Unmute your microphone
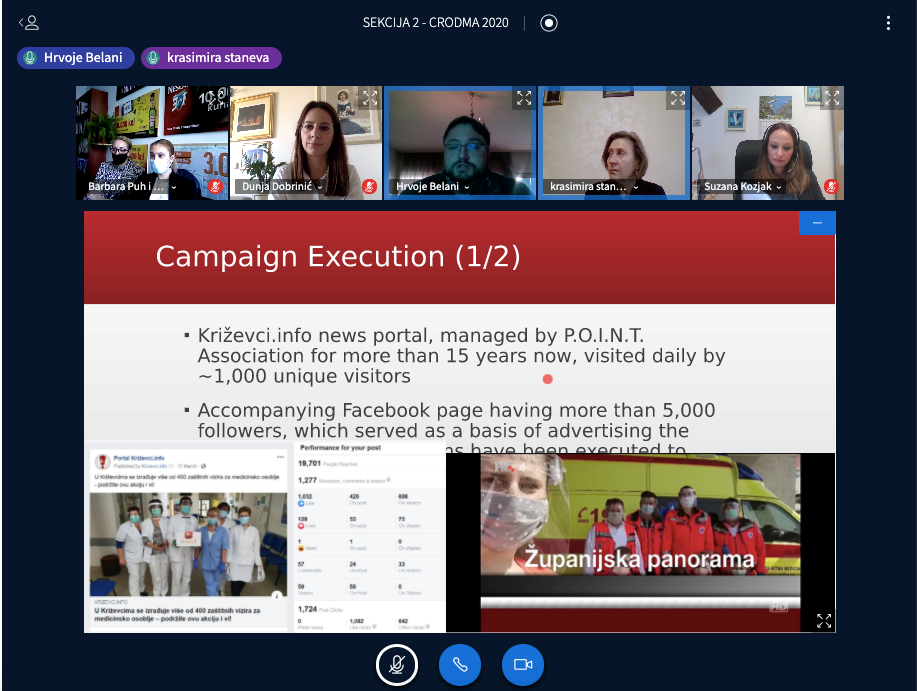Screen dimensions: 917x691 click(x=397, y=664)
